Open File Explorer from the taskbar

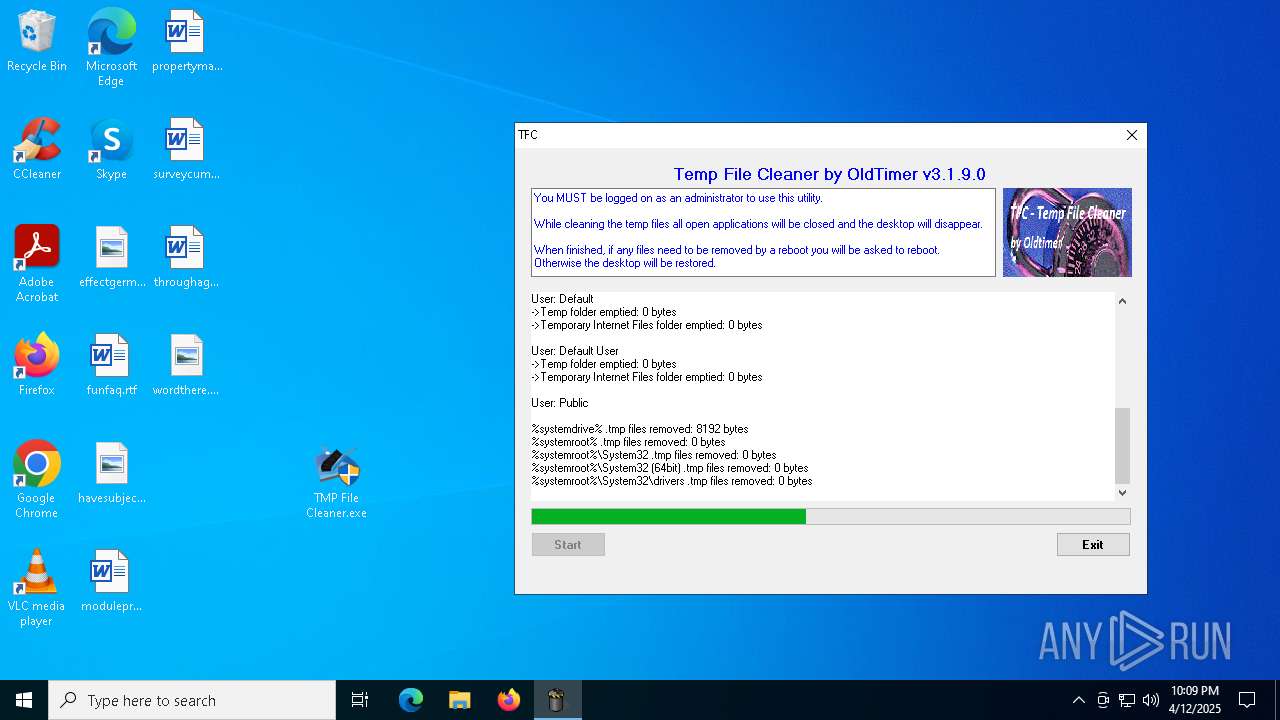tap(459, 700)
